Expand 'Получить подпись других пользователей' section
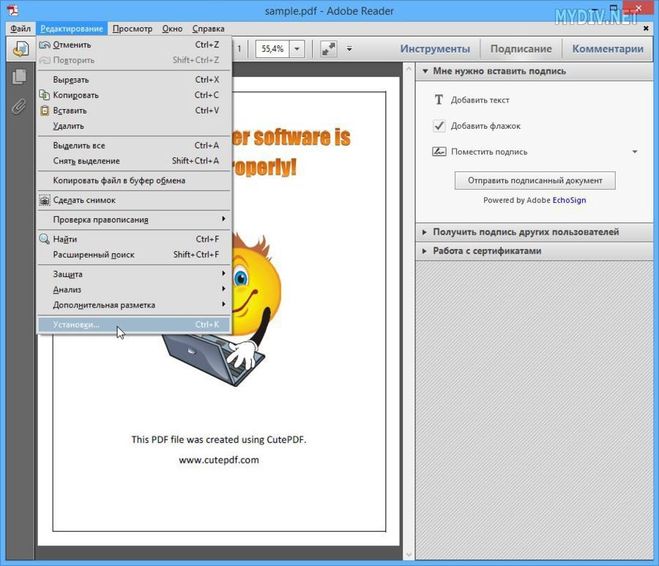 (424, 232)
